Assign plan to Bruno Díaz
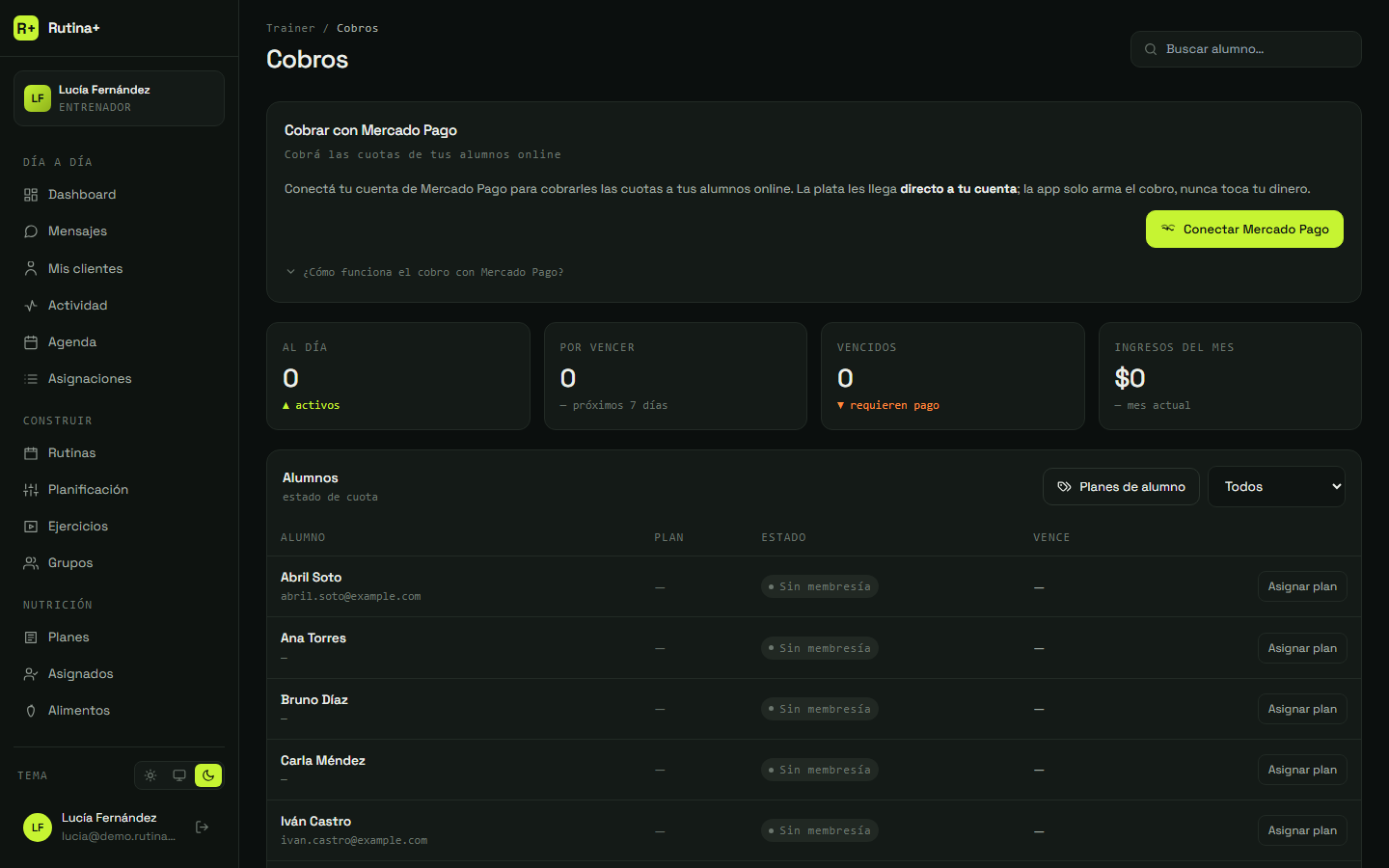This screenshot has height=868, width=1389. (1302, 709)
